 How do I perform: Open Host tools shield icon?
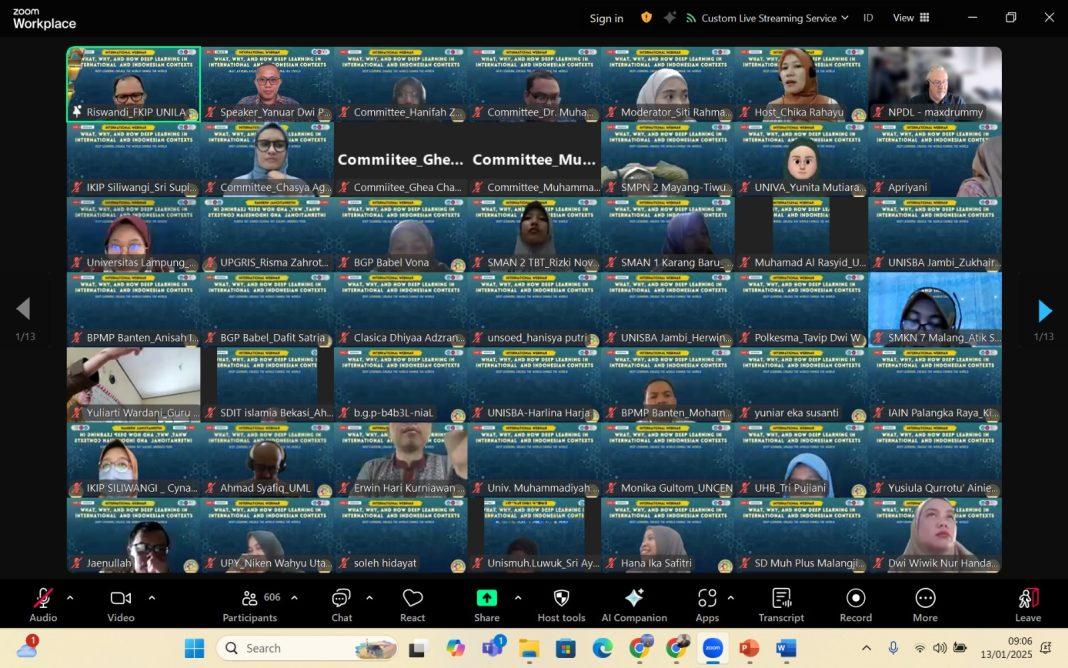coord(561,604)
